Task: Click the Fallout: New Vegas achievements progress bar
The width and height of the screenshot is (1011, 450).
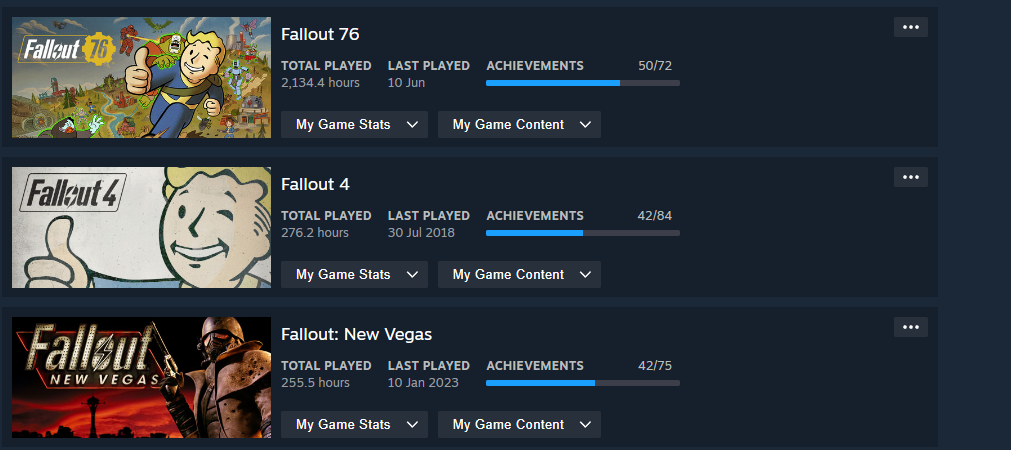Action: tap(583, 383)
